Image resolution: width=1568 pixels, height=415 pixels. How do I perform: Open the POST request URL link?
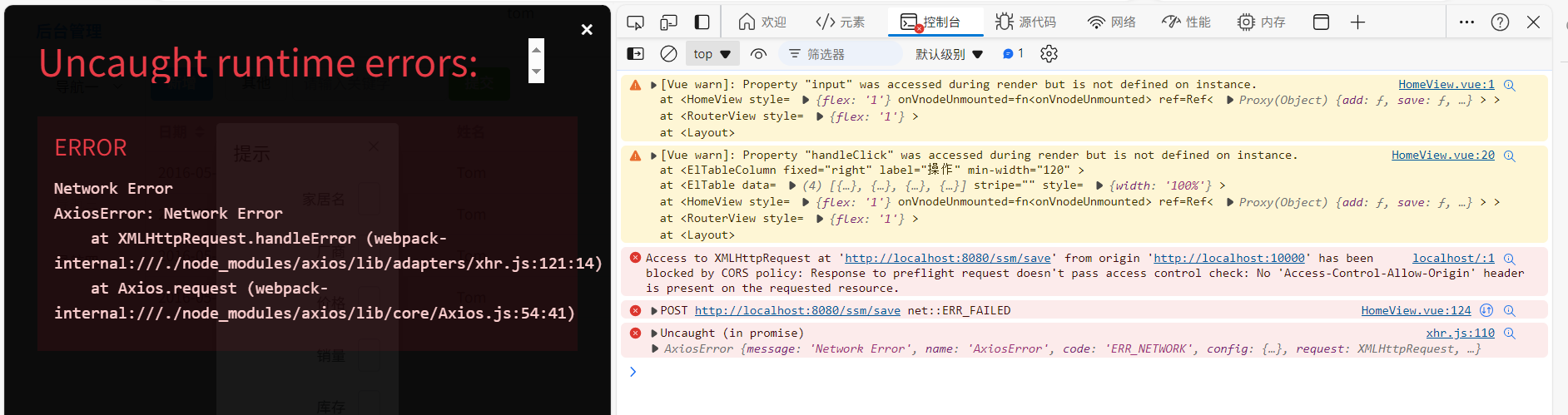pos(797,311)
